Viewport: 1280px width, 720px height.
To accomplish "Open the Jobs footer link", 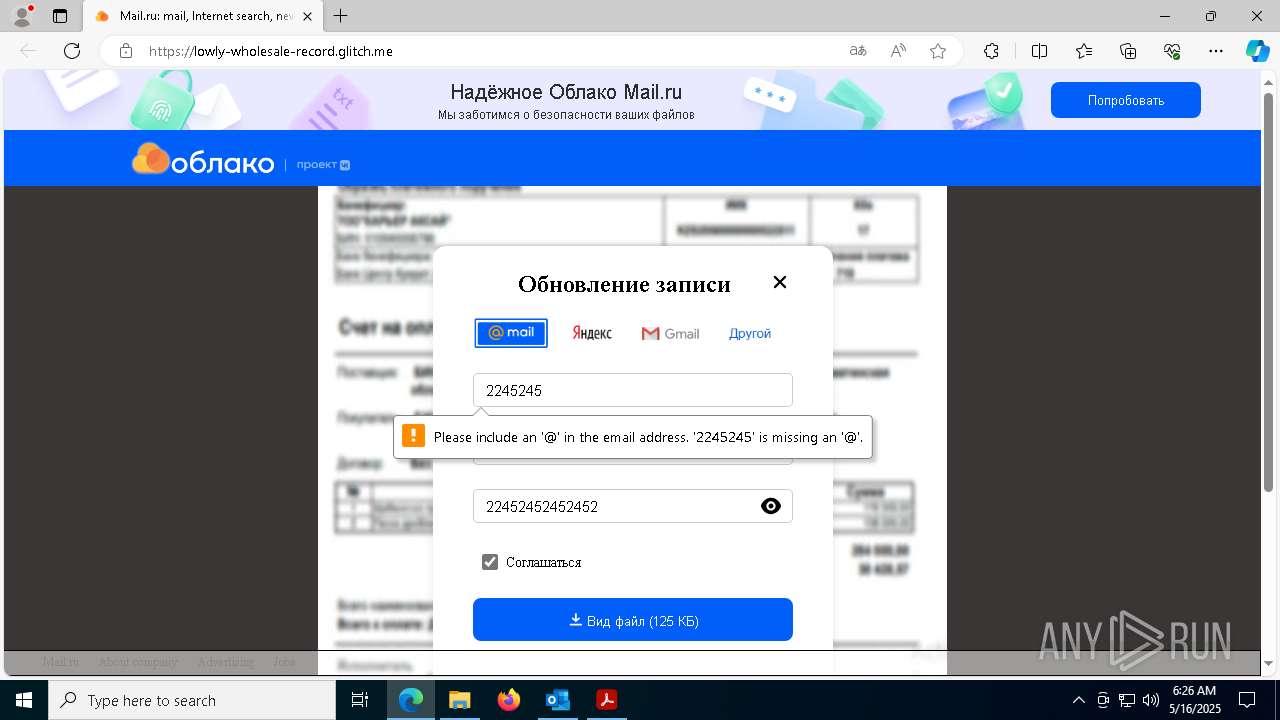I will coord(284,662).
